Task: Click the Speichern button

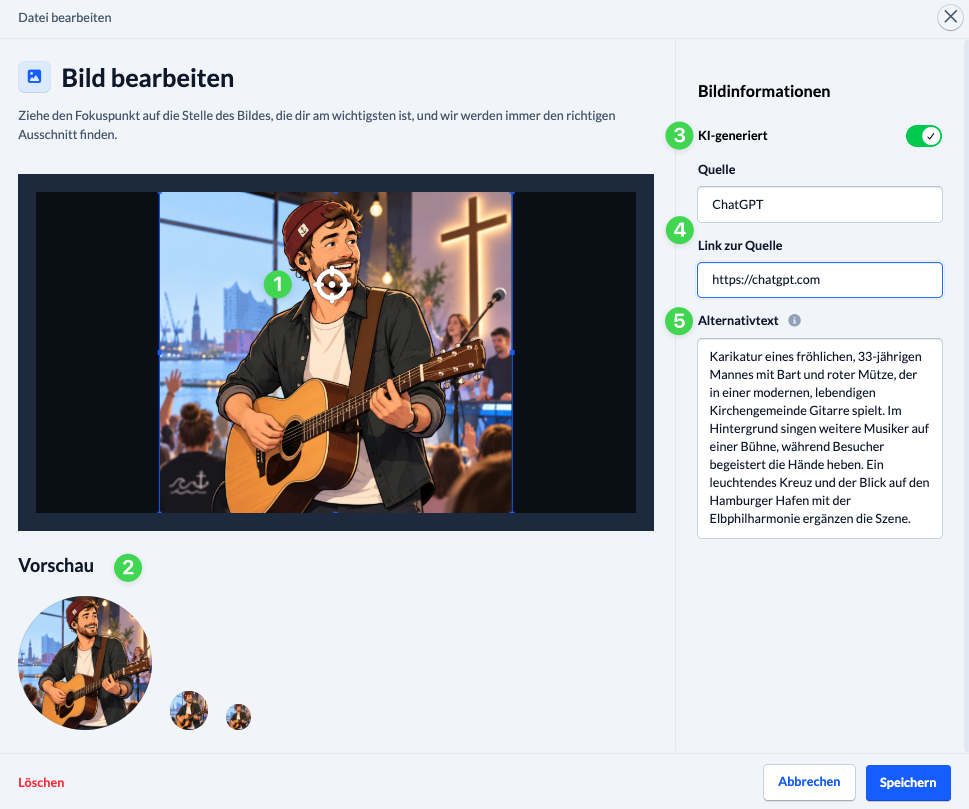Action: point(908,782)
